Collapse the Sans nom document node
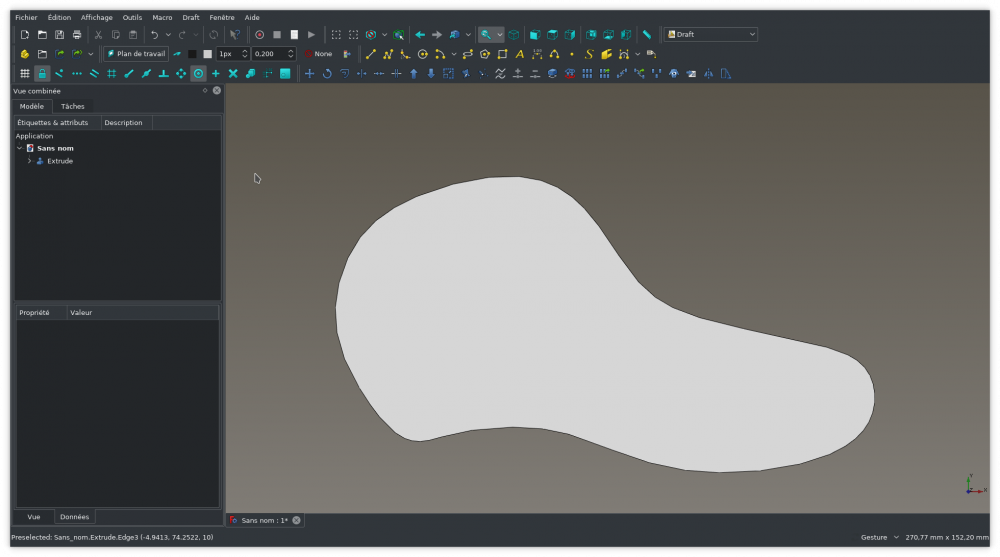1000x557 pixels. [20, 148]
